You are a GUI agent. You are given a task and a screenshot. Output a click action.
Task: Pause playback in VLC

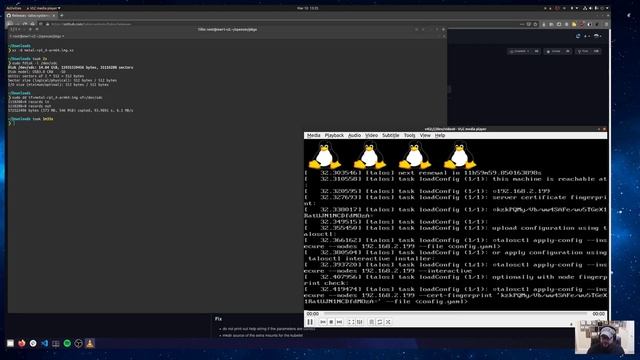point(310,322)
